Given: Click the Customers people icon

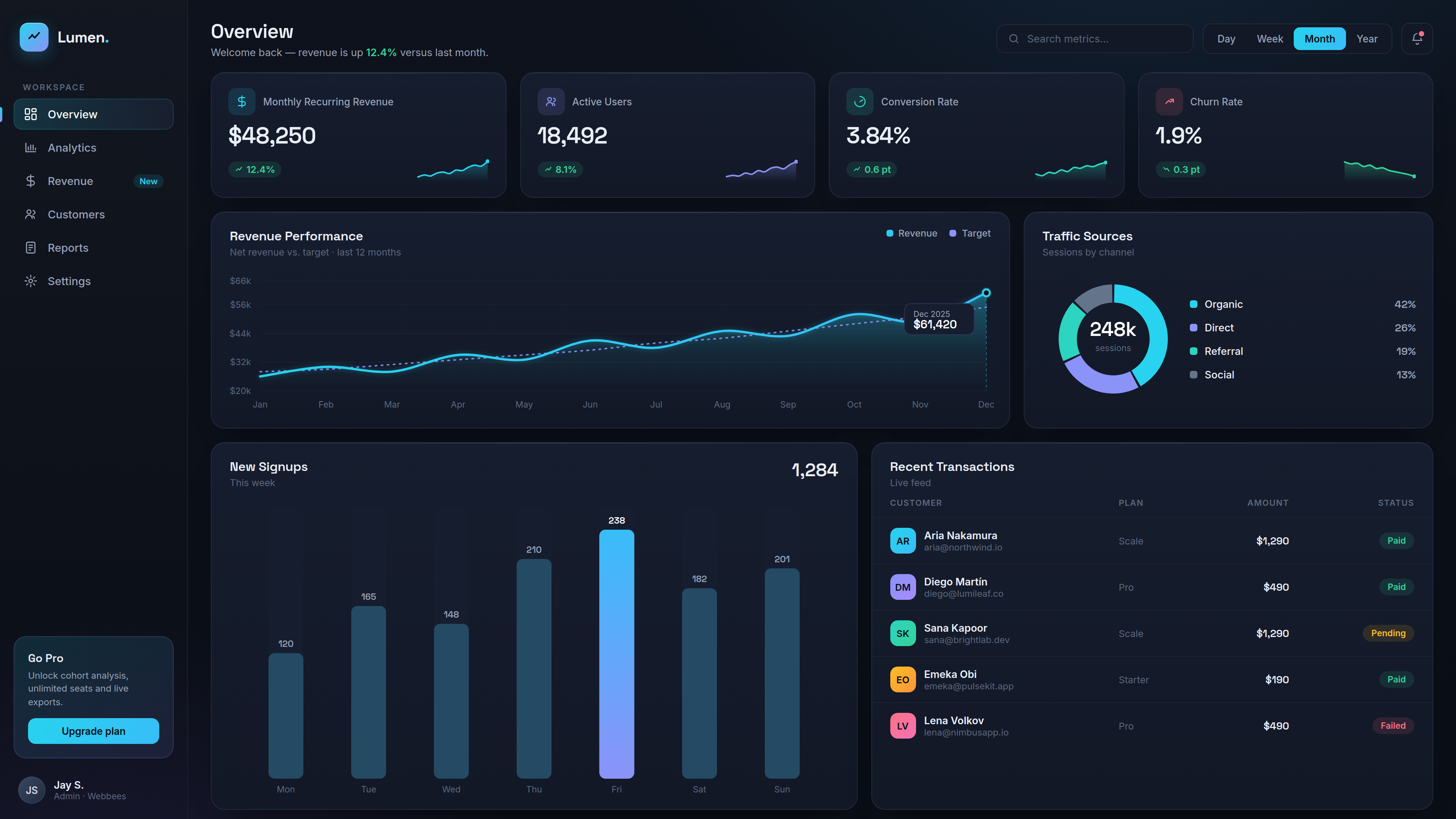Looking at the screenshot, I should click(30, 214).
